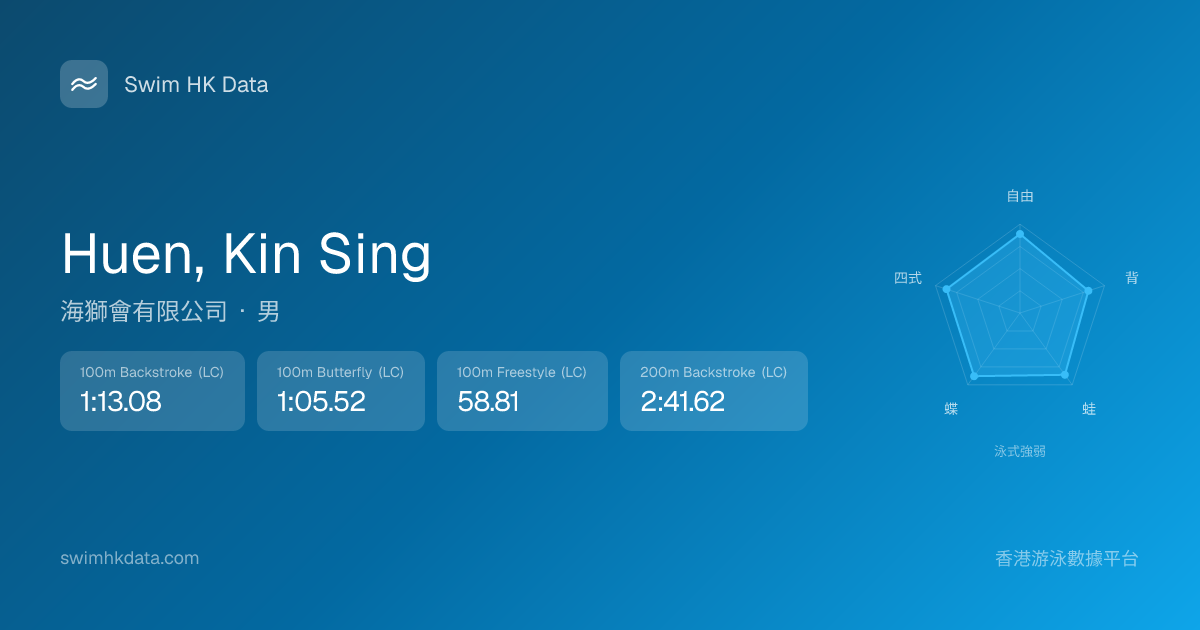Select the swimmer name Huen, Kin Sing
The image size is (1200, 630).
pyautogui.click(x=246, y=254)
